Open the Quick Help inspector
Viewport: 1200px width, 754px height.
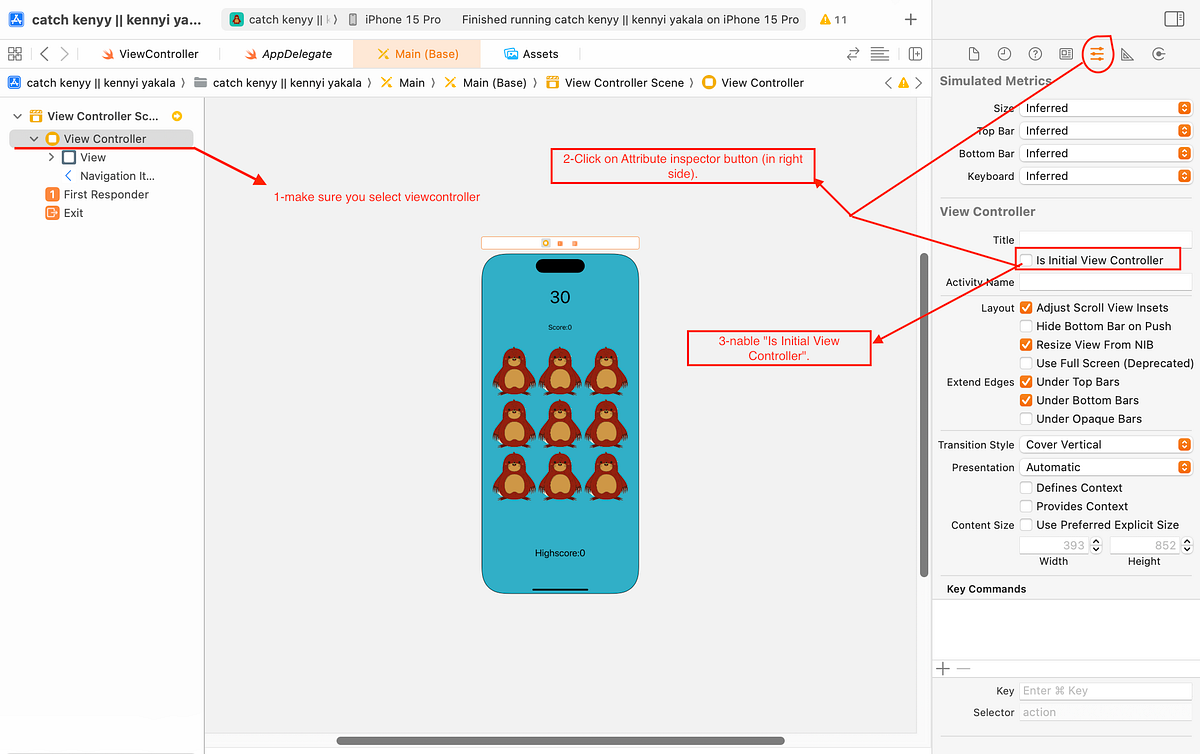click(x=1035, y=54)
